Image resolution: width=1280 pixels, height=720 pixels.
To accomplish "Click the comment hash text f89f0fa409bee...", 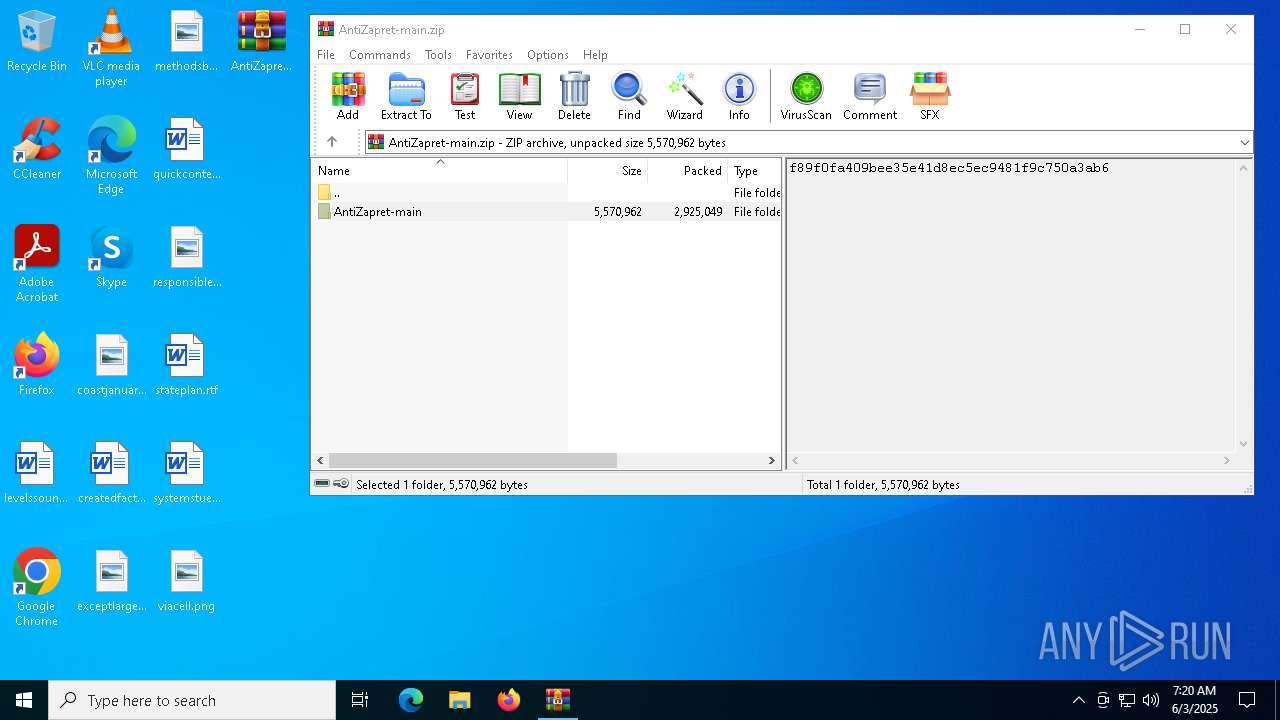I will point(948,168).
